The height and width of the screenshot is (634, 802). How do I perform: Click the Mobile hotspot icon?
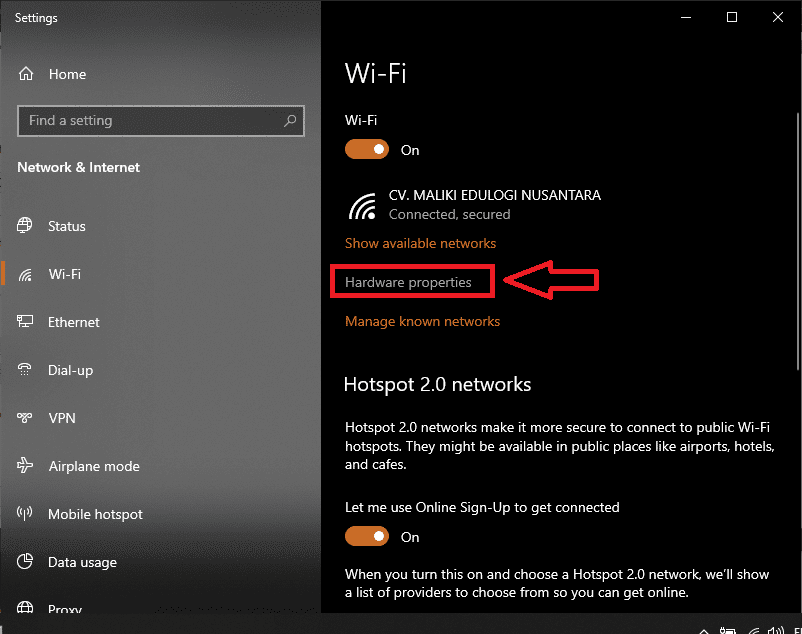(26, 514)
